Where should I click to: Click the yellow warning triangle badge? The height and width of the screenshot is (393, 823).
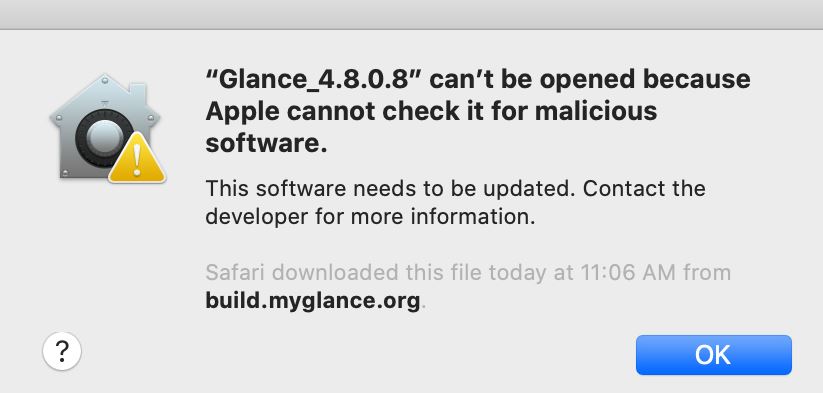pyautogui.click(x=137, y=158)
